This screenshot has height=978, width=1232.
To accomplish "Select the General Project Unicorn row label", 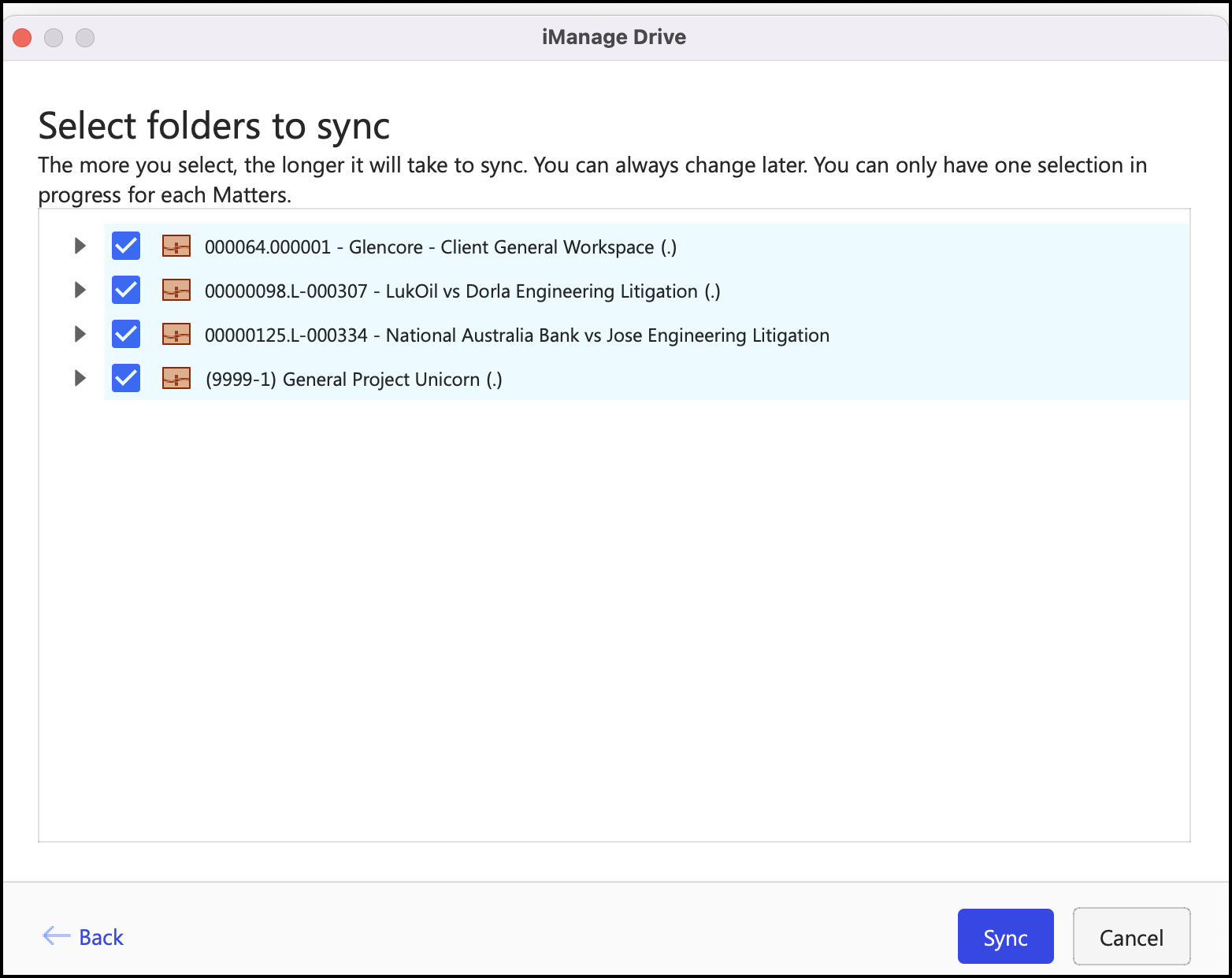I will point(353,380).
